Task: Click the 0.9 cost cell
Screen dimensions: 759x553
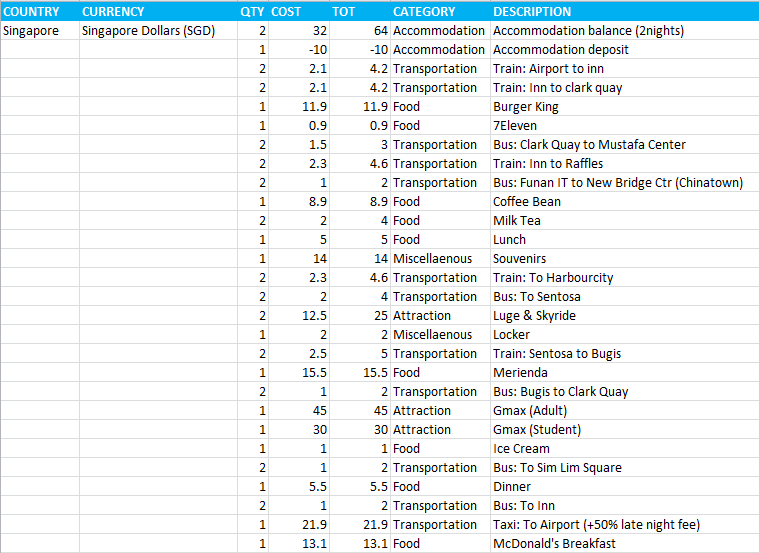Action: pos(299,125)
